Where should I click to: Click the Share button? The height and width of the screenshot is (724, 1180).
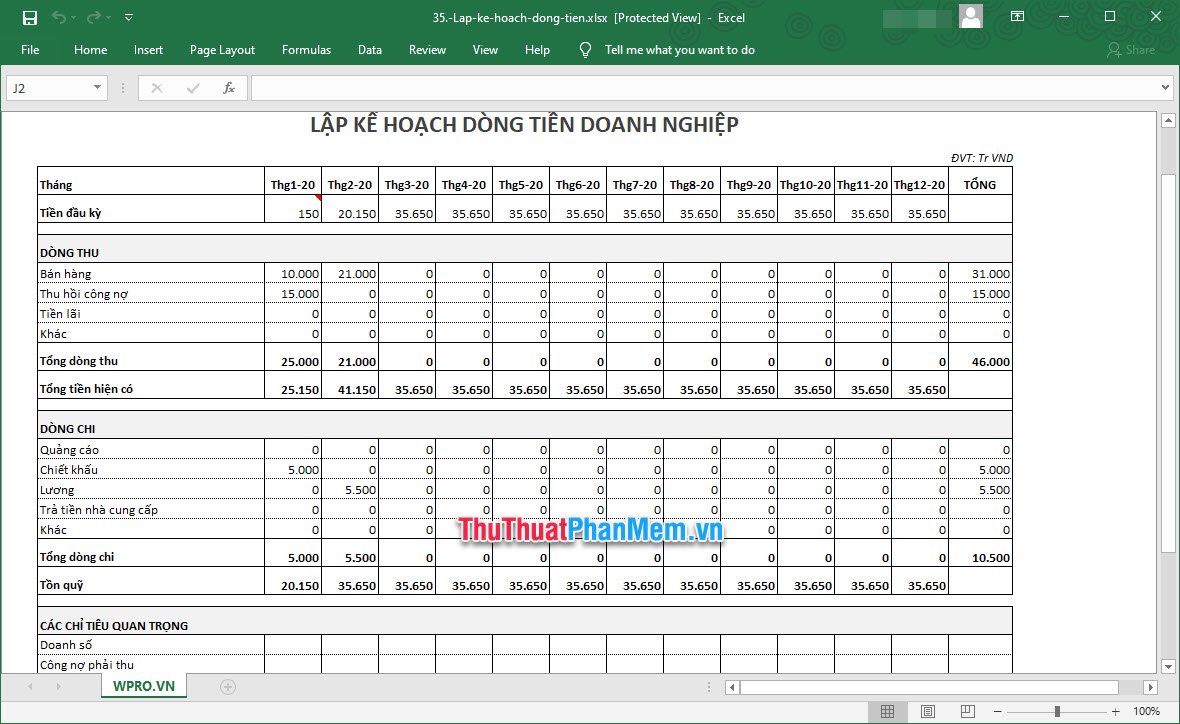pos(1133,49)
